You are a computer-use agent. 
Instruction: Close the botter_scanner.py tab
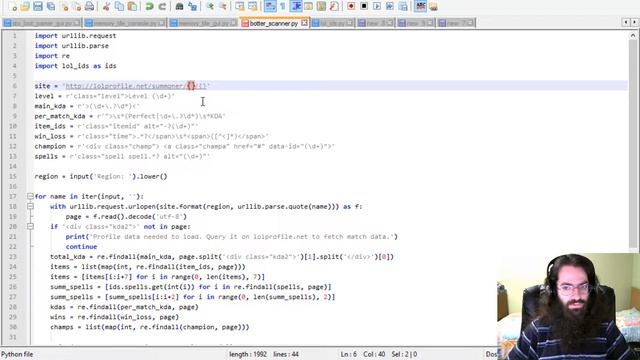tap(304, 23)
